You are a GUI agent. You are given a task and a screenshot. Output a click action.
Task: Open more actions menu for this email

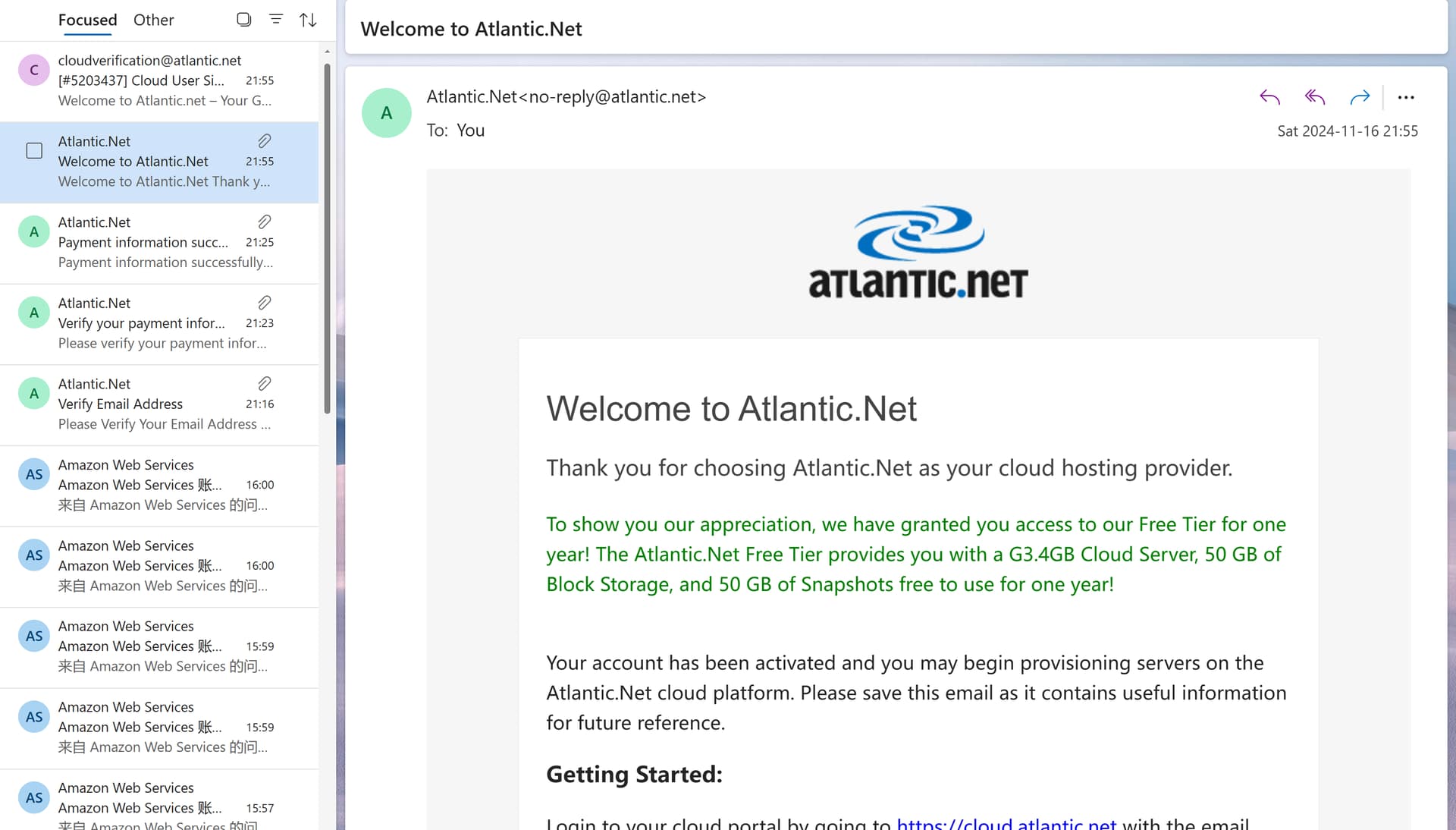[1406, 97]
